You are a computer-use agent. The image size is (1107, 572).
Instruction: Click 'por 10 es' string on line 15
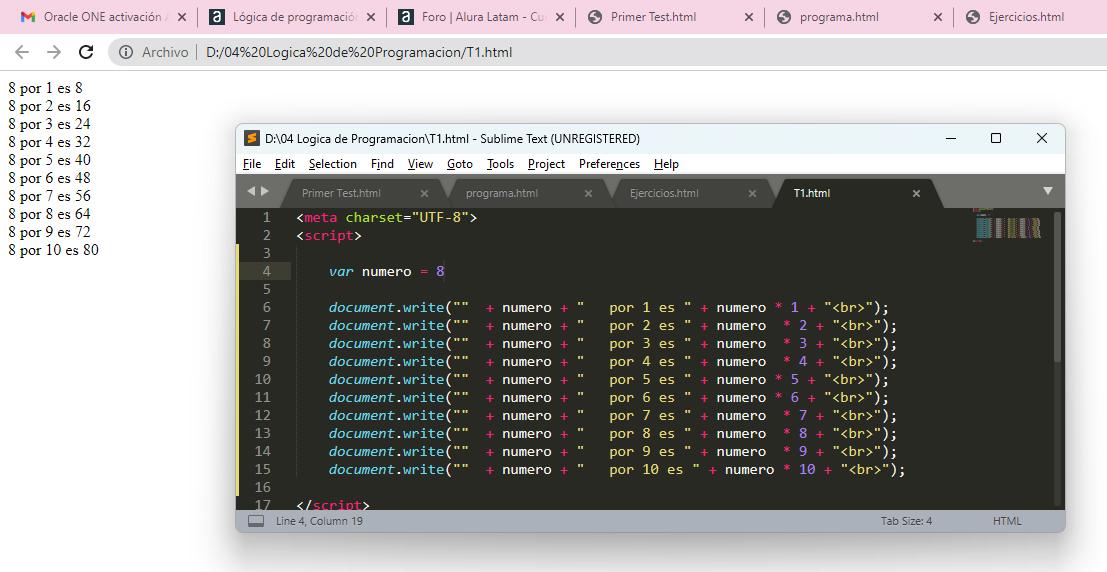(x=646, y=470)
